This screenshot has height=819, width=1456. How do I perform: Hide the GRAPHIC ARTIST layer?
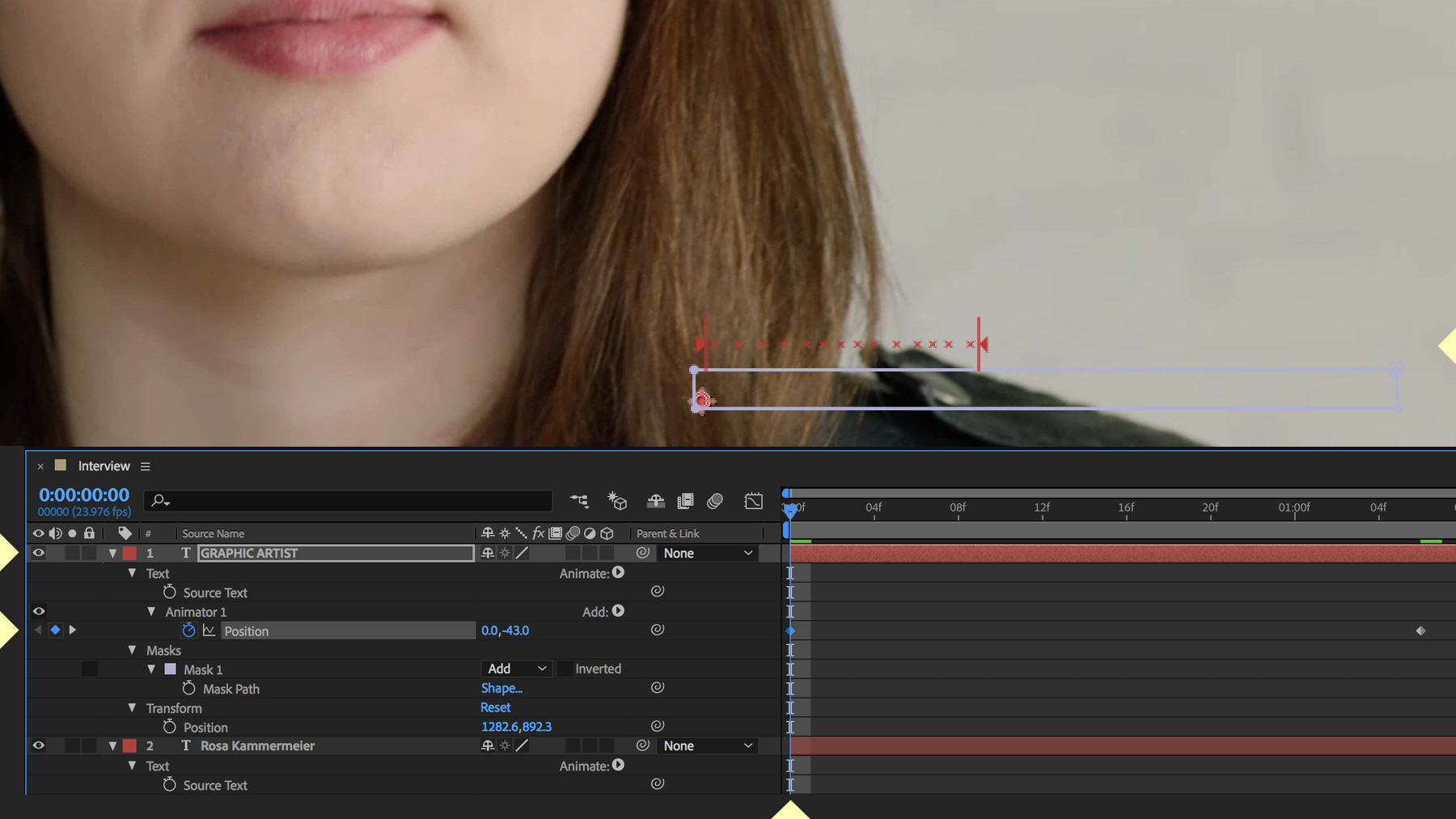click(x=38, y=552)
